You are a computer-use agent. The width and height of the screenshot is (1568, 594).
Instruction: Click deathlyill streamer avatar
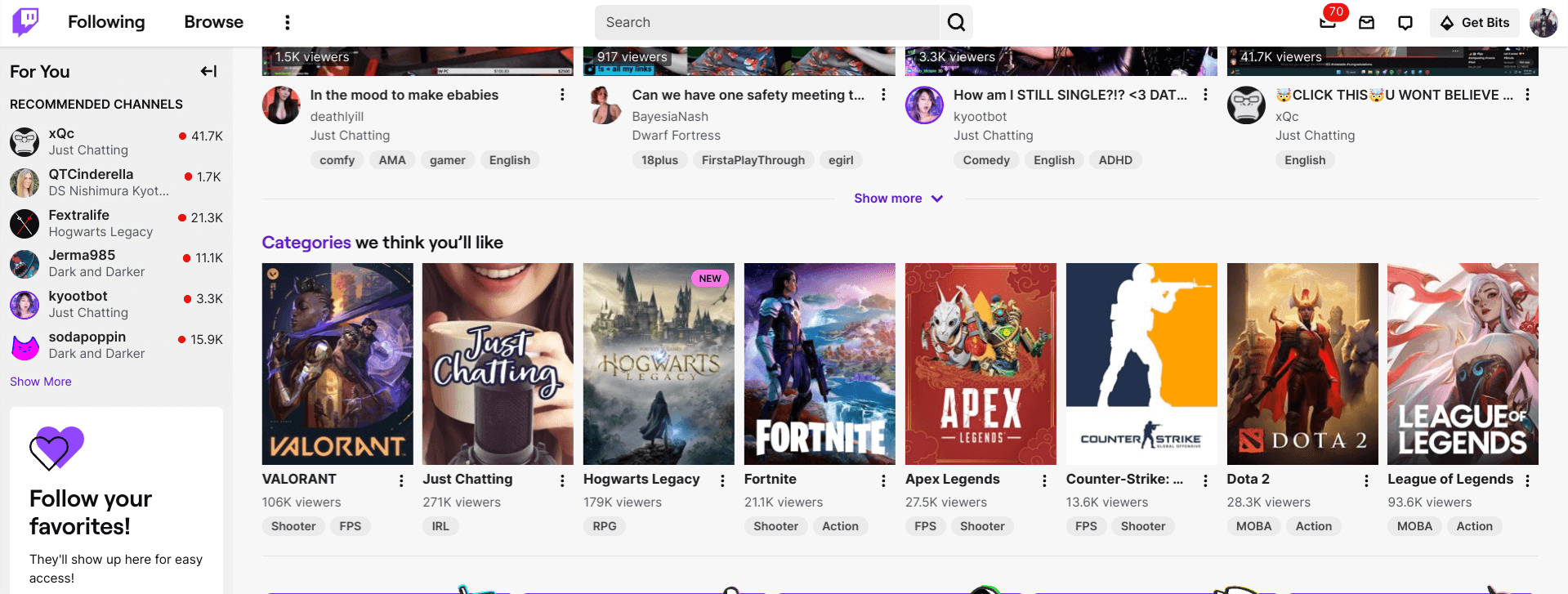click(x=281, y=105)
